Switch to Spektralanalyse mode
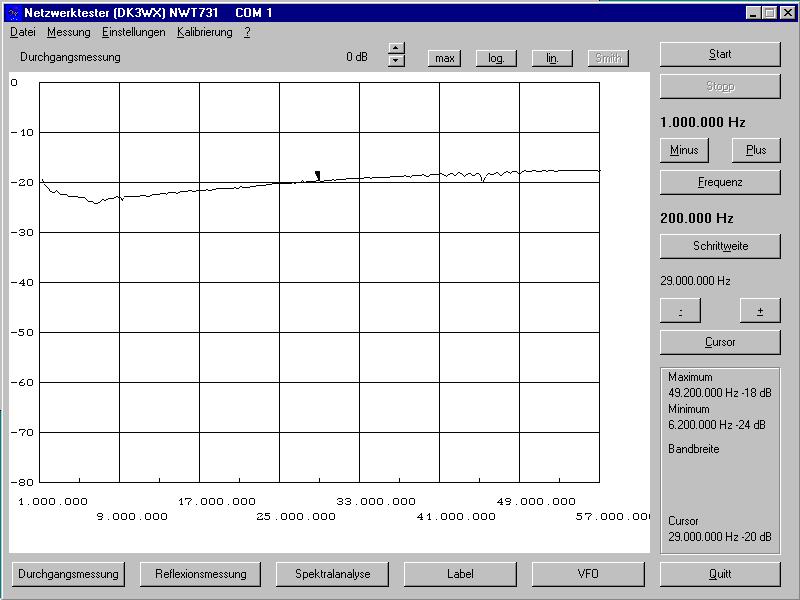Viewport: 800px width, 600px height. 332,574
